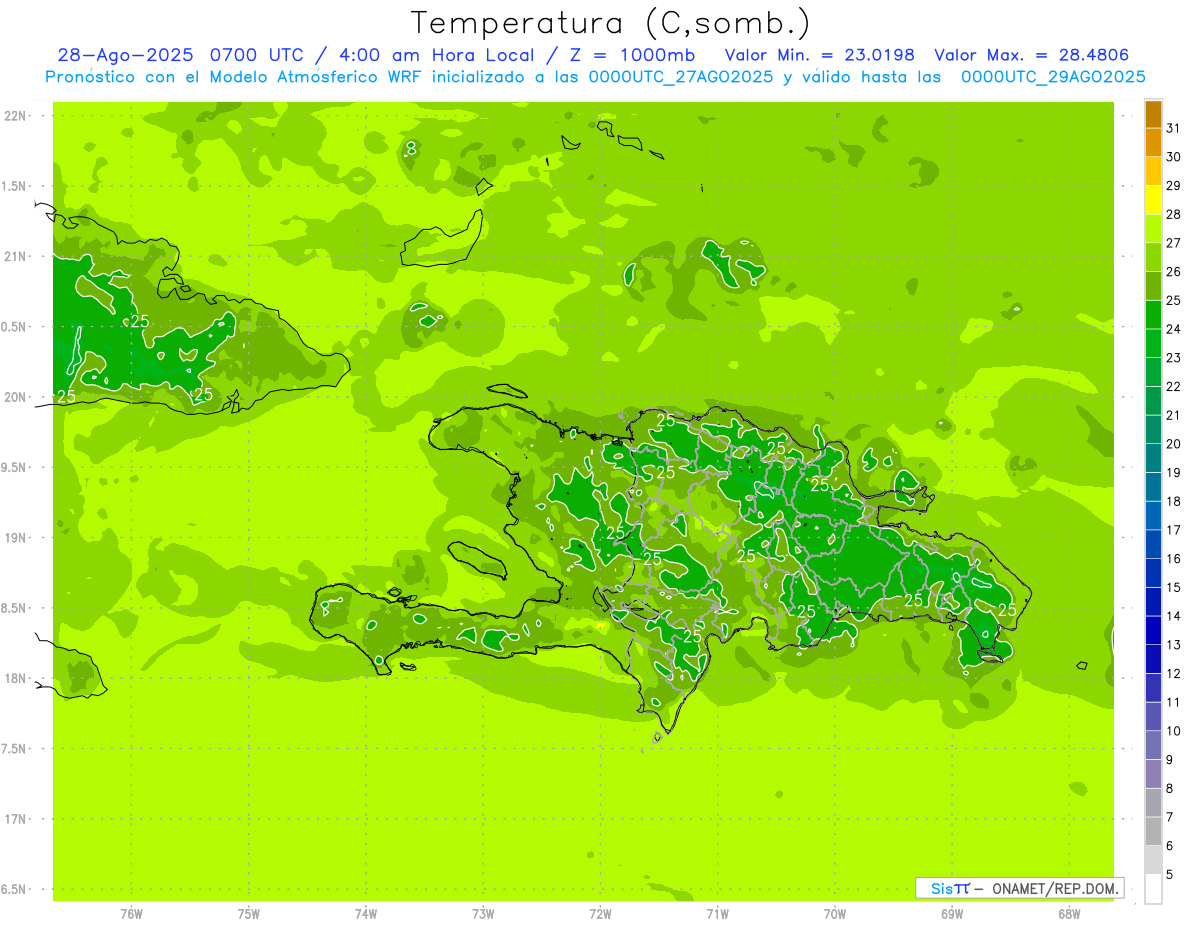Click the '20N' latitude axis label
Viewport: 1200px width, 927px height.
point(17,397)
